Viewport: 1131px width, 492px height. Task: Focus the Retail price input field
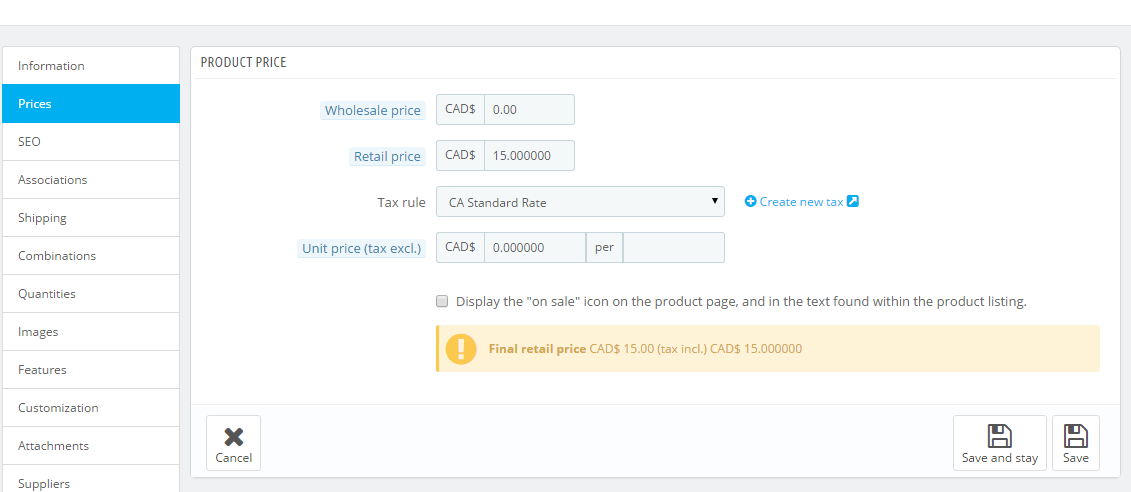click(x=529, y=156)
